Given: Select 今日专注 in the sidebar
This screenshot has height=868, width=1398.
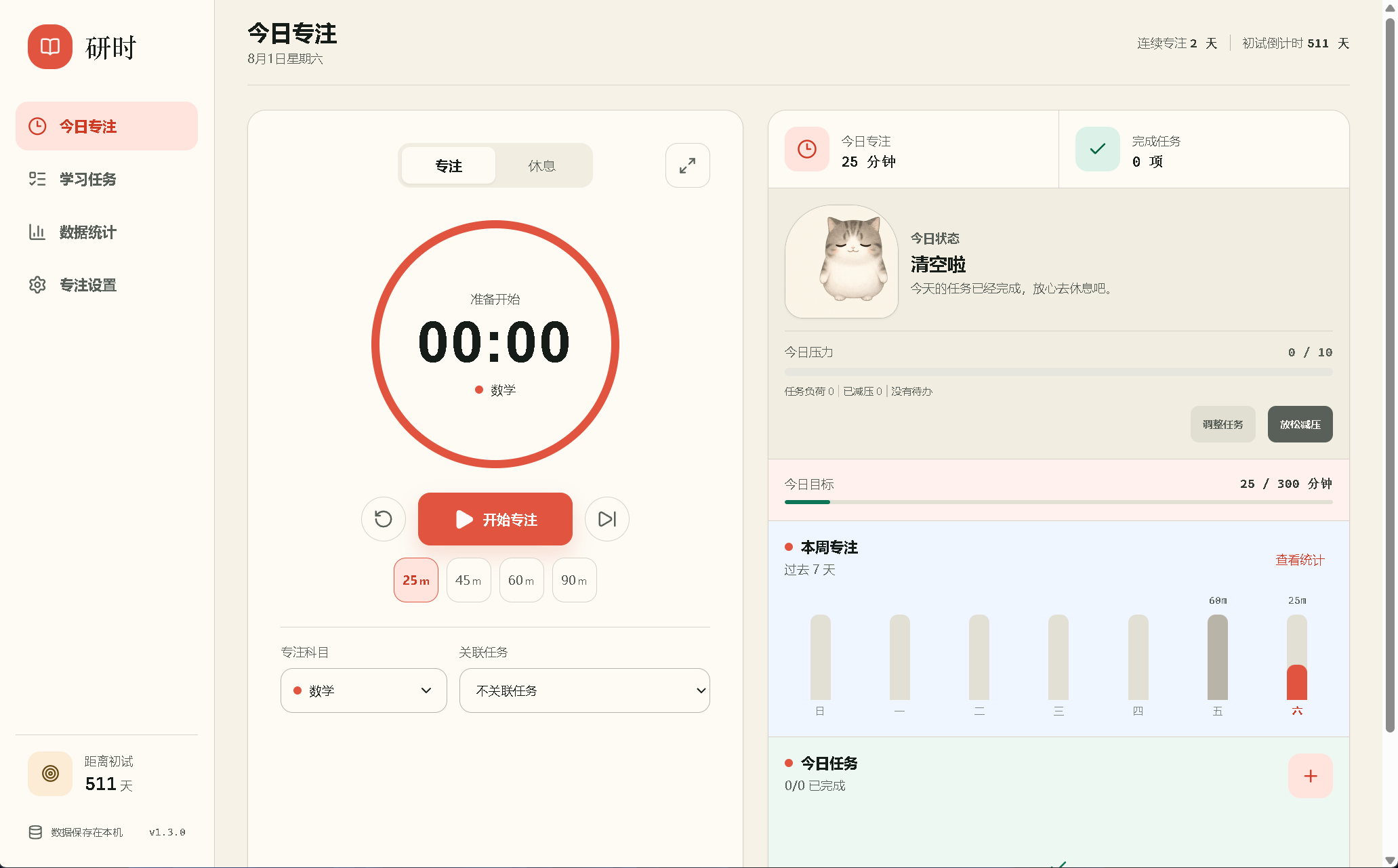Looking at the screenshot, I should click(x=107, y=126).
